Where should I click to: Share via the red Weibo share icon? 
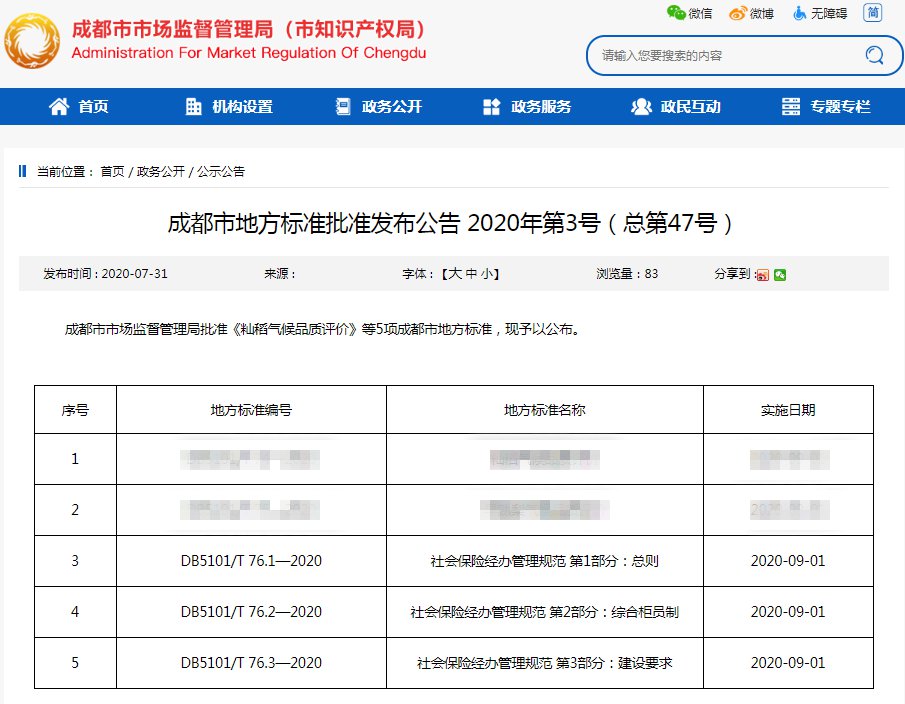pyautogui.click(x=762, y=275)
